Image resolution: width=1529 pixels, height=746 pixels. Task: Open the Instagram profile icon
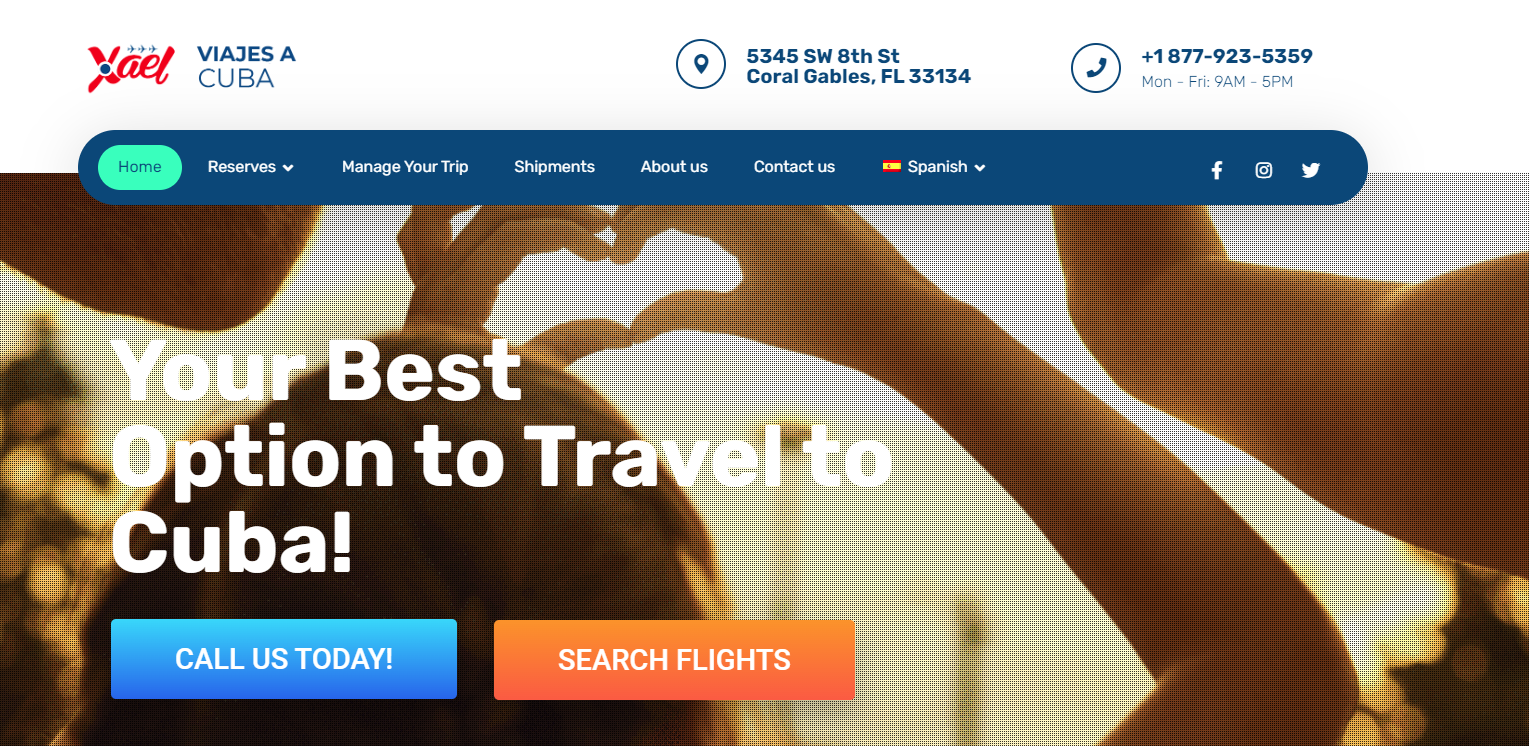click(1264, 170)
